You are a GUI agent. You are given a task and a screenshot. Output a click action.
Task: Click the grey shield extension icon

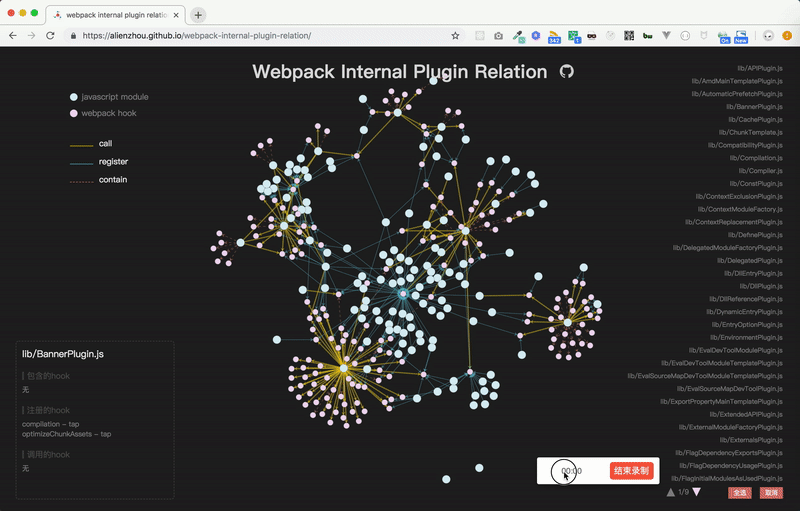coord(704,36)
